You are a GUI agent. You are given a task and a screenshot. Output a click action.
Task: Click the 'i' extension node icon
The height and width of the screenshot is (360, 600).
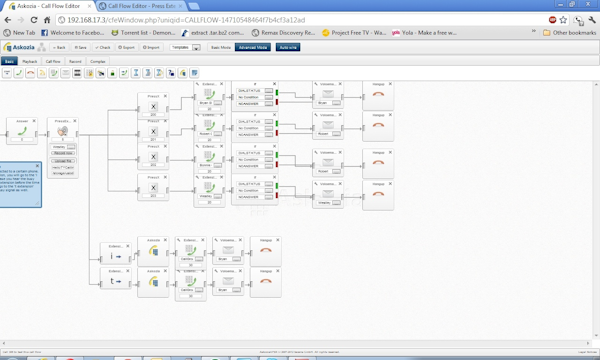pos(115,256)
